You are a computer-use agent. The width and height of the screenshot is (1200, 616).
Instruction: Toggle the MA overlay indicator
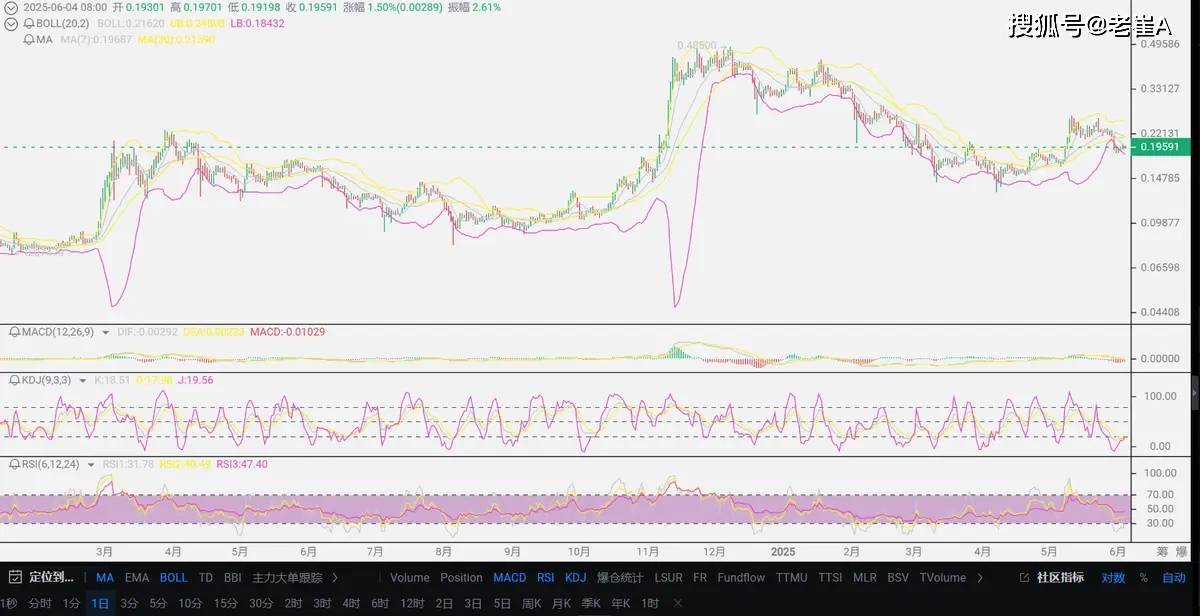click(x=105, y=577)
